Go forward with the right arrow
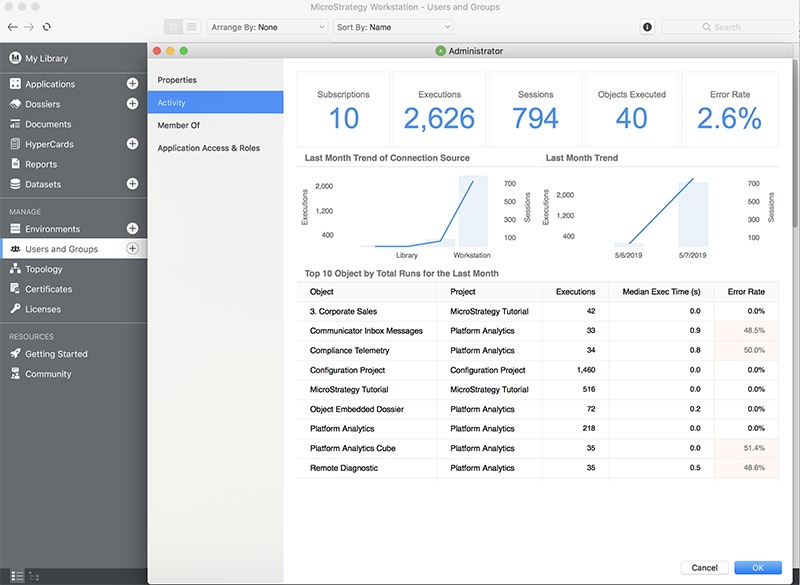 [29, 27]
